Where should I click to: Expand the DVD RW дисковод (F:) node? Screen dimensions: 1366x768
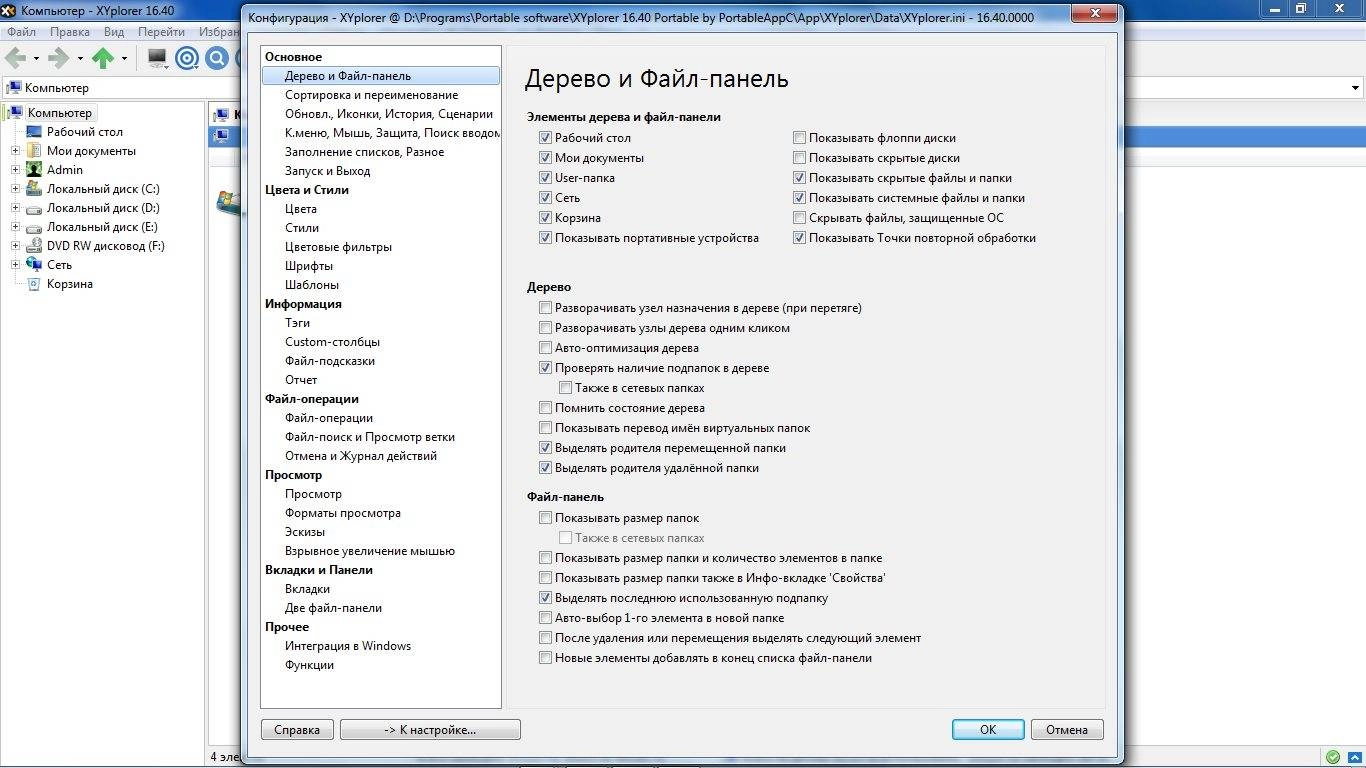[16, 246]
